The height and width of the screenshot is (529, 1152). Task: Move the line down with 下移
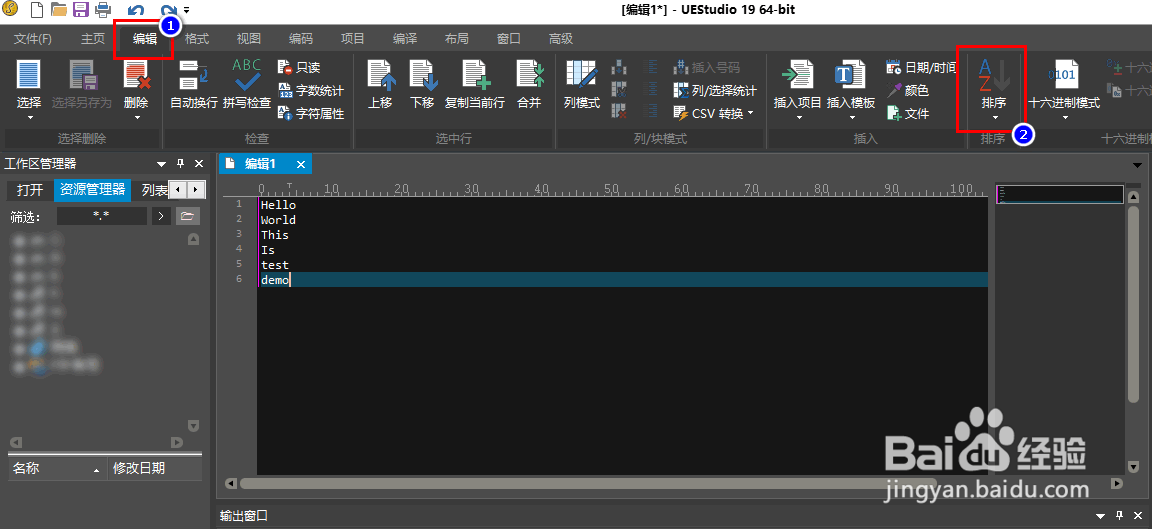[x=422, y=85]
